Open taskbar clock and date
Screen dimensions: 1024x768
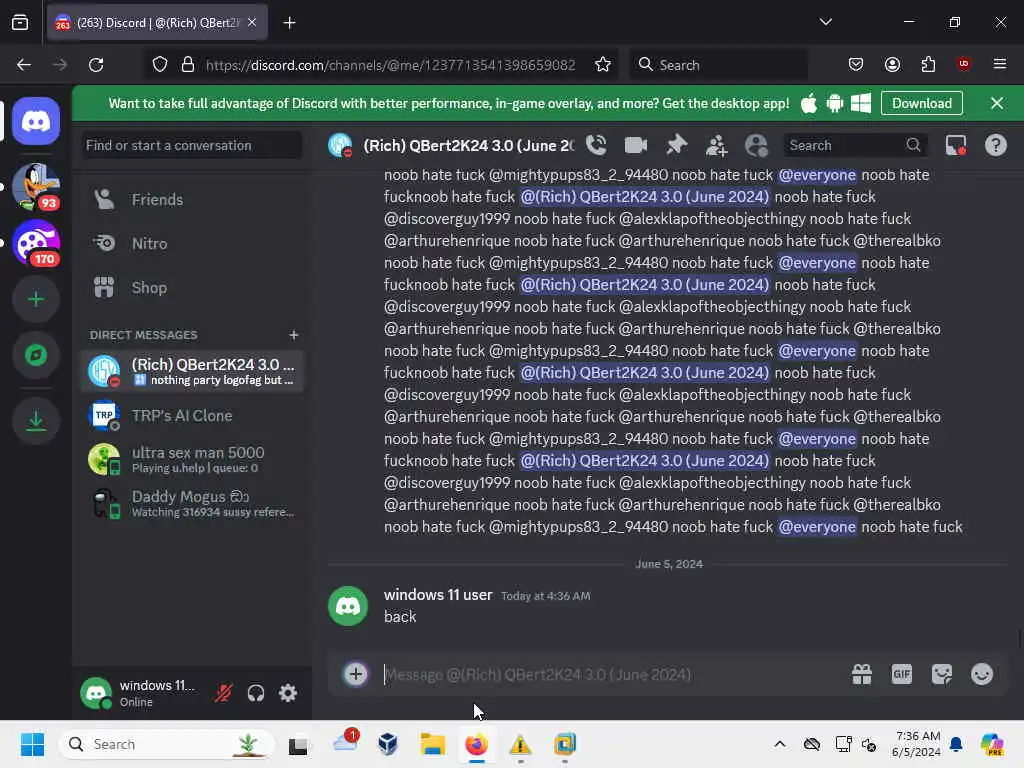[916, 744]
